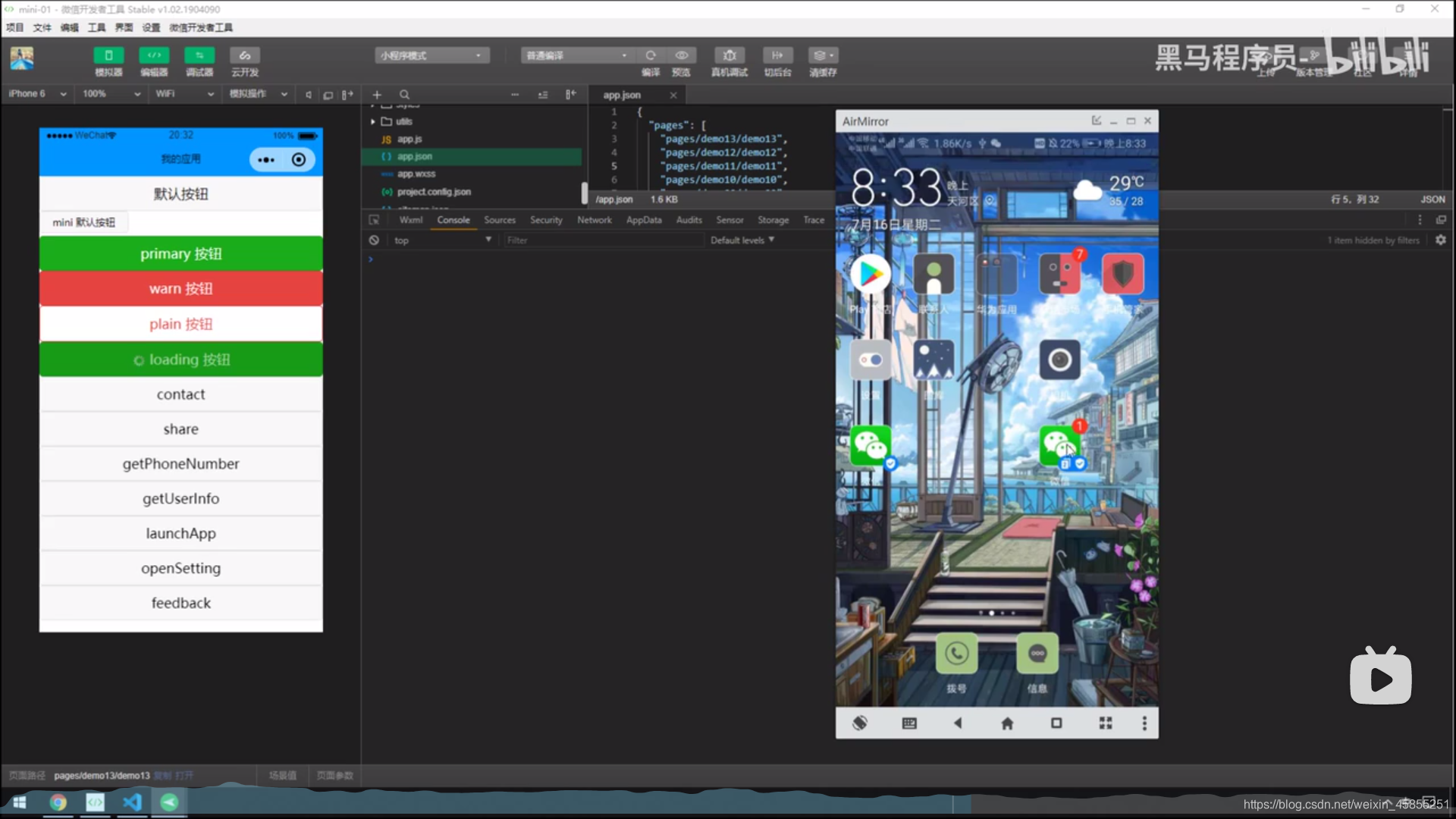Open the 小程序模式 mode dropdown
The image size is (1456, 819).
[x=430, y=55]
